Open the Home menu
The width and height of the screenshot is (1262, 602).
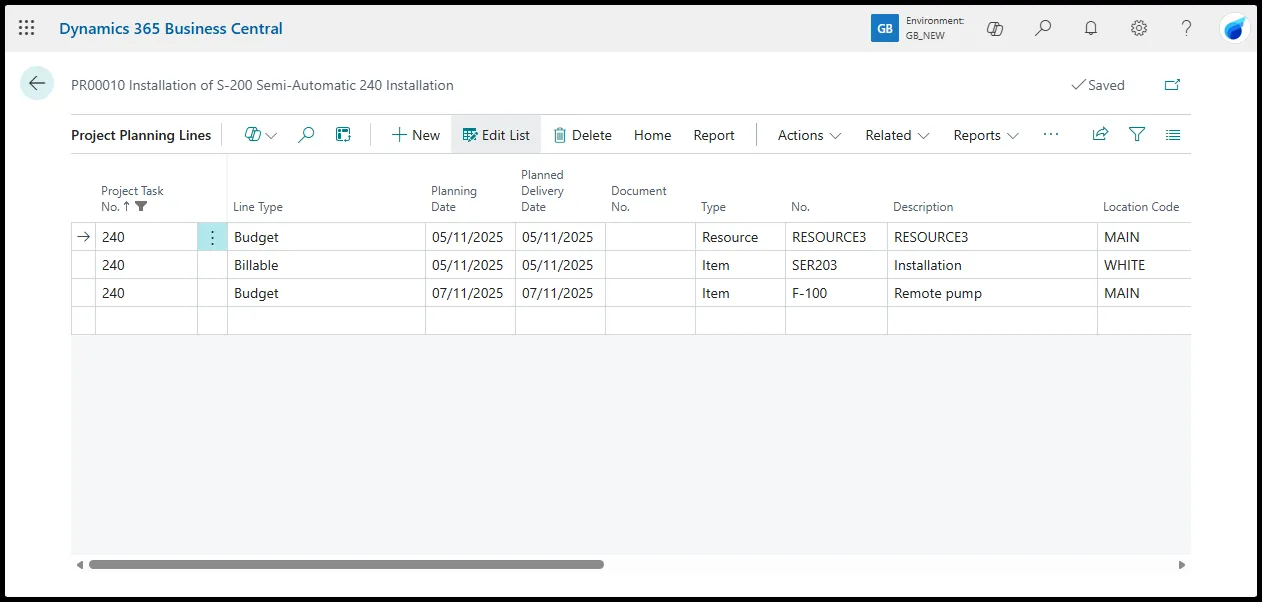pyautogui.click(x=652, y=135)
